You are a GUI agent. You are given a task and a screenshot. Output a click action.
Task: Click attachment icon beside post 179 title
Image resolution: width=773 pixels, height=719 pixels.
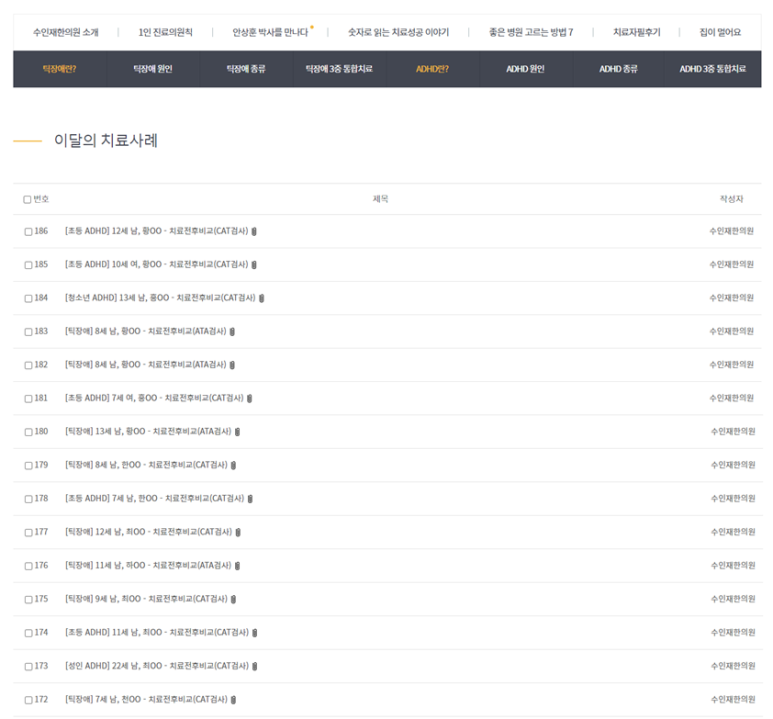tap(233, 465)
